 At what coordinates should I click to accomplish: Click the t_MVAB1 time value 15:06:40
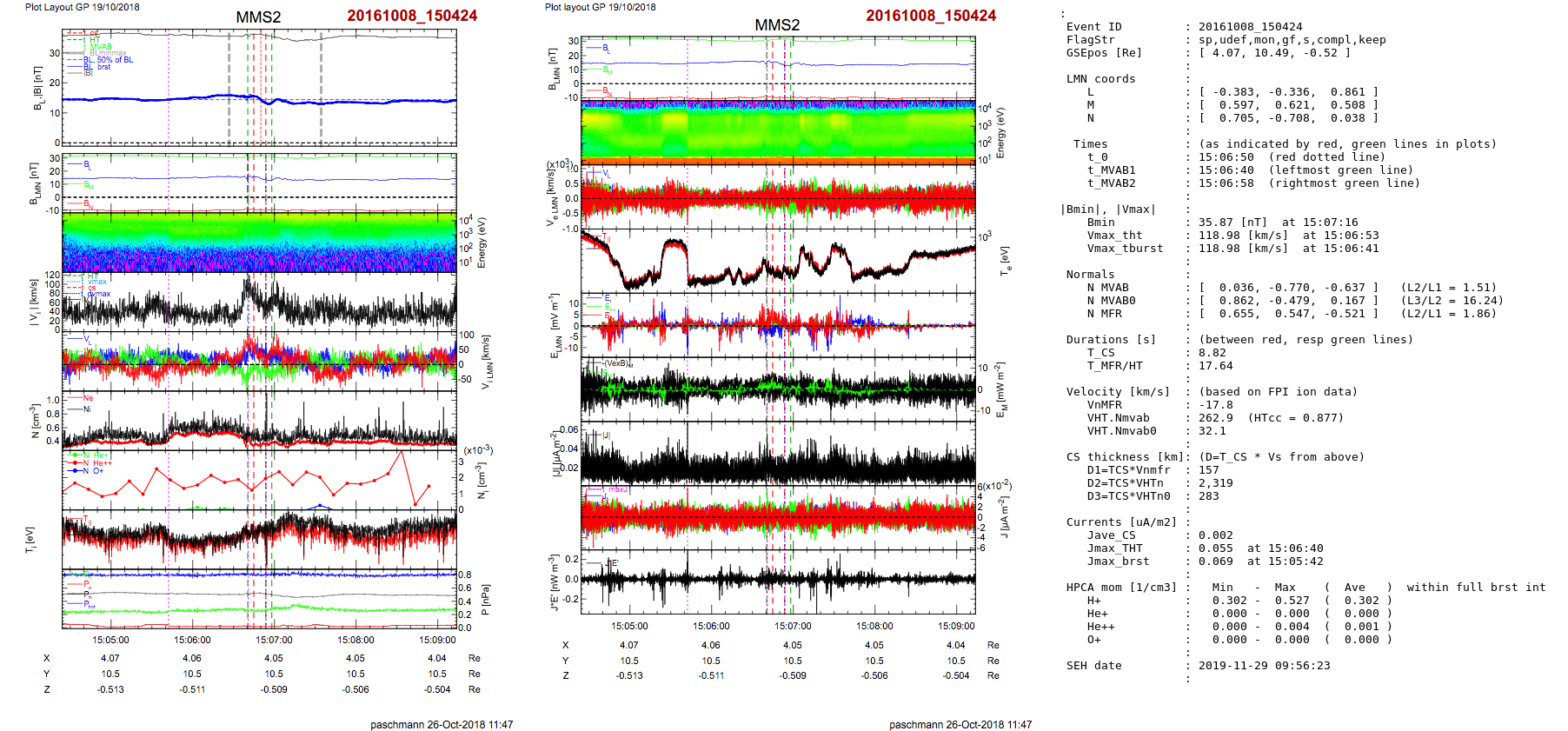click(1226, 170)
